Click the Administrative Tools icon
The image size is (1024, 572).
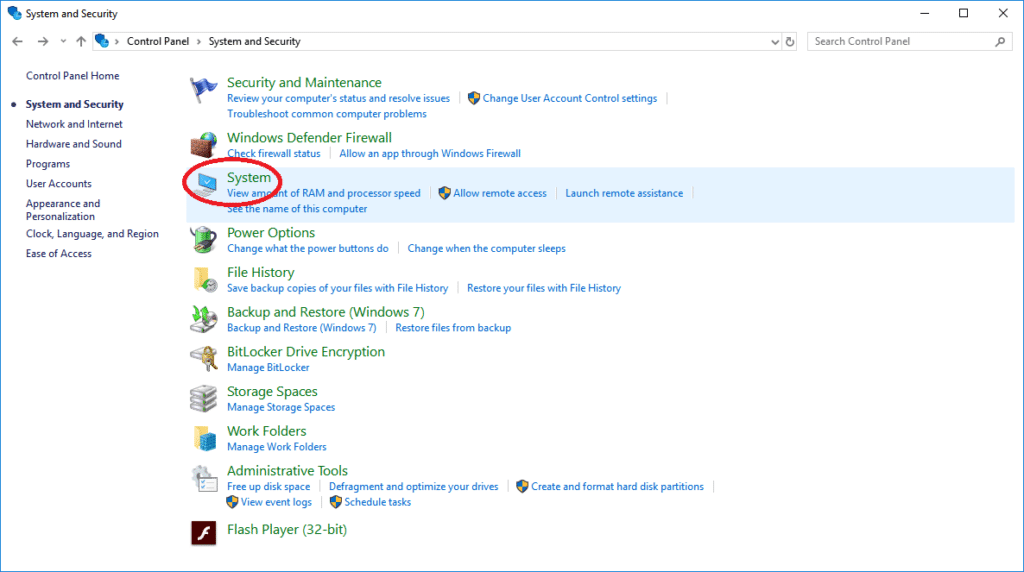204,478
